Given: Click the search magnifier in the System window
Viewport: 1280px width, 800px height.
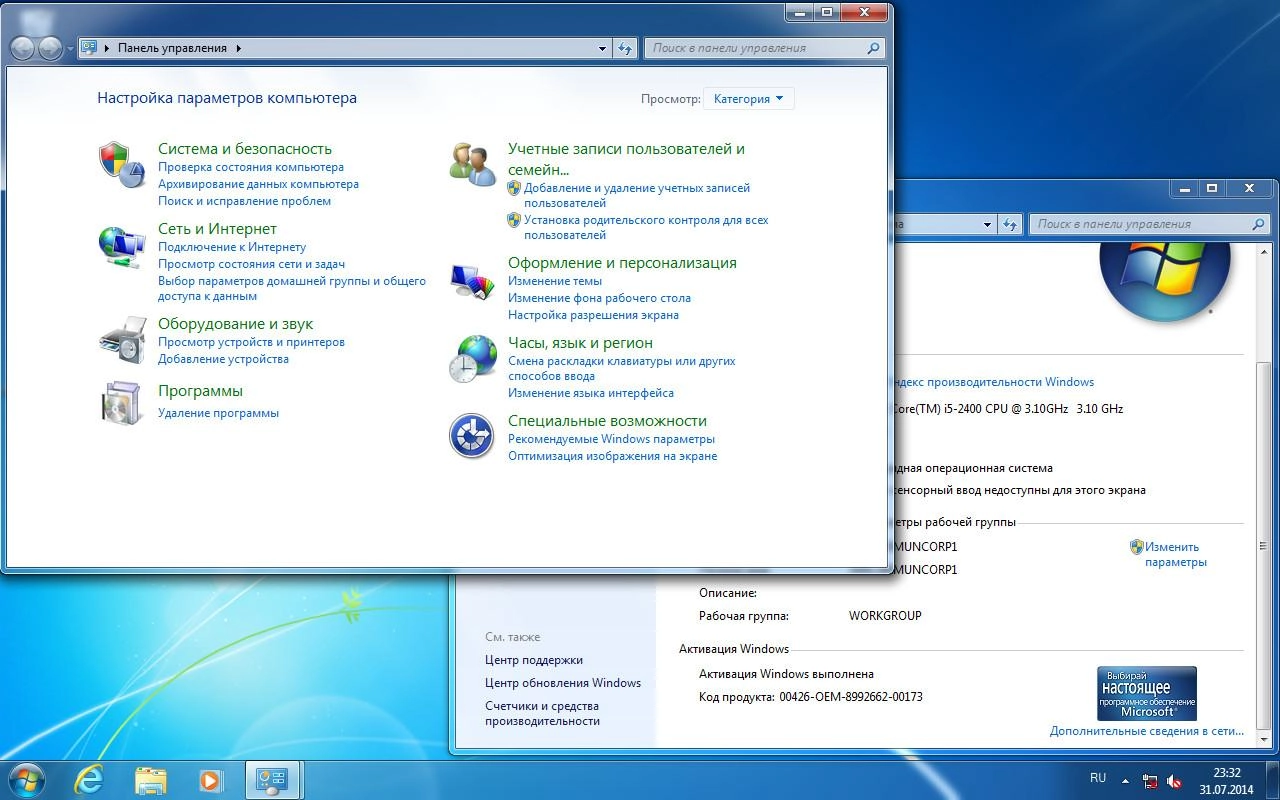Looking at the screenshot, I should tap(1258, 224).
